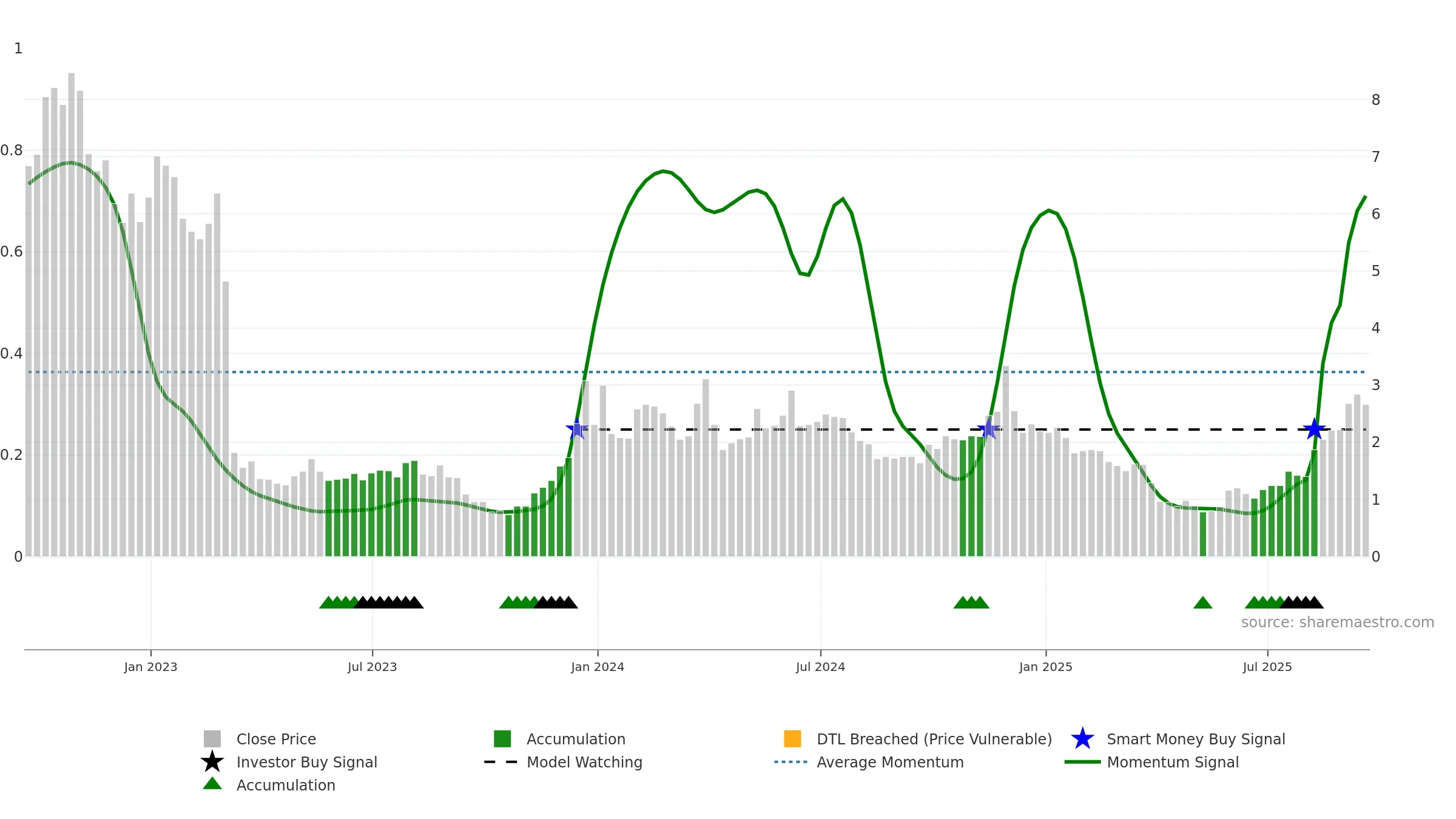Click the Jan 2024 axis label

click(598, 667)
